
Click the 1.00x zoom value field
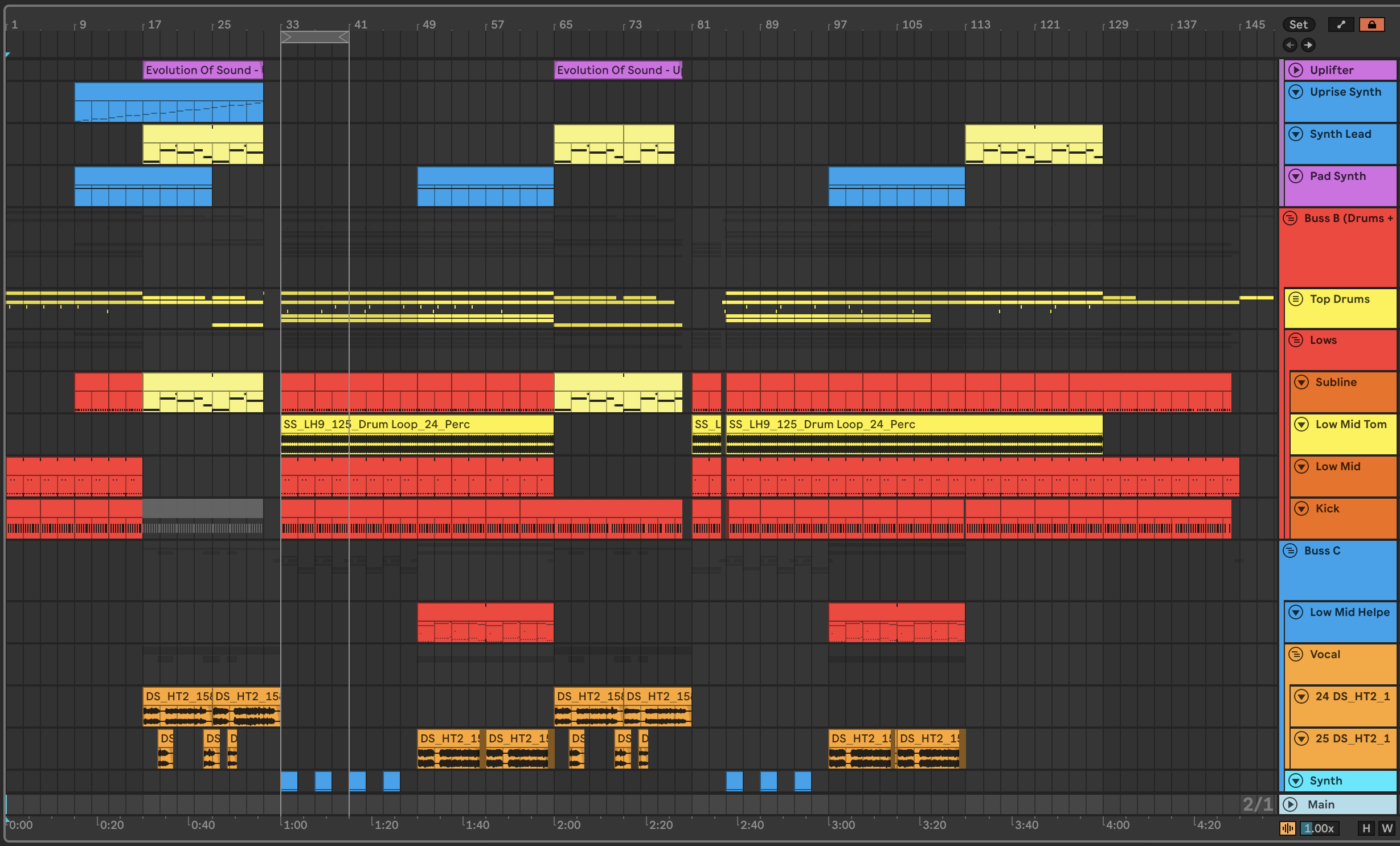coord(1319,828)
